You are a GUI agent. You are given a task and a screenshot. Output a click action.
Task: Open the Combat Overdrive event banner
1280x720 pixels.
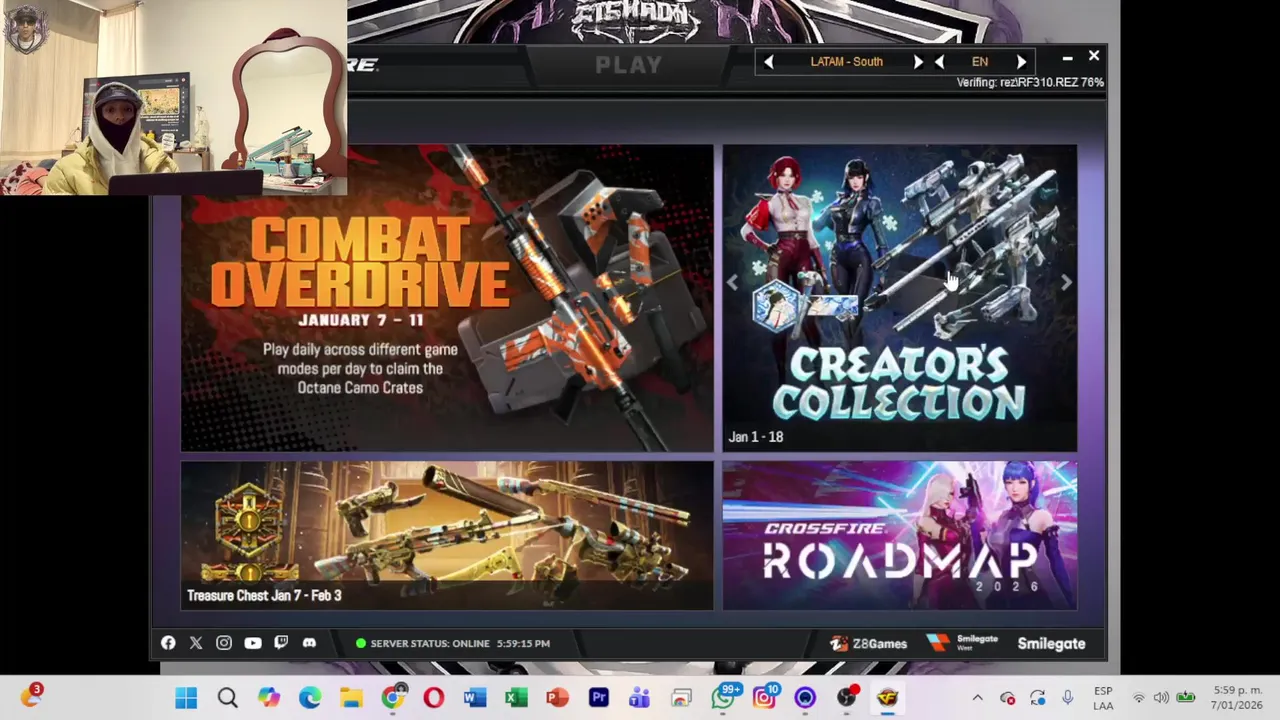(x=447, y=298)
